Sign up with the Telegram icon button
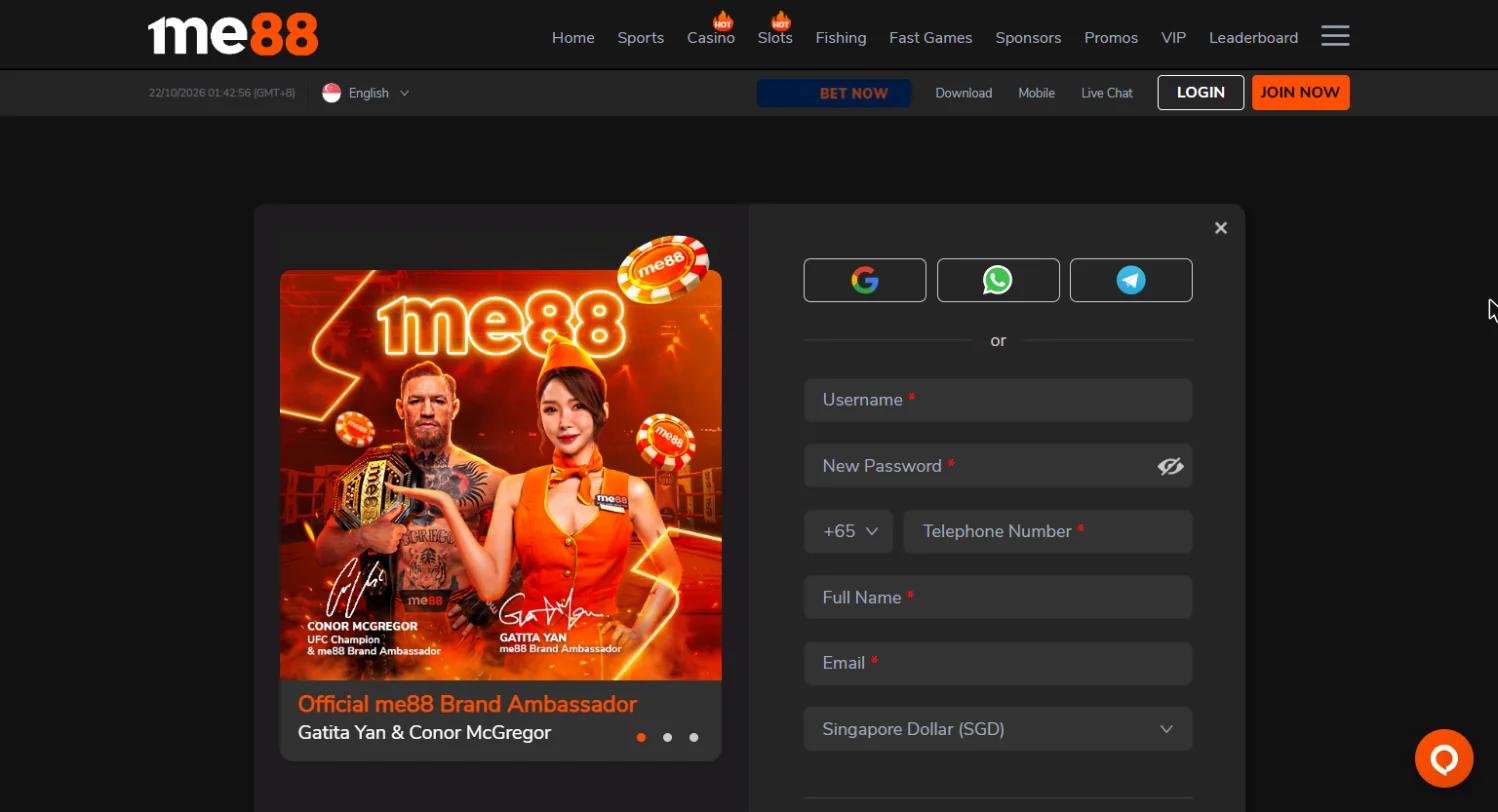The width and height of the screenshot is (1498, 812). point(1131,280)
